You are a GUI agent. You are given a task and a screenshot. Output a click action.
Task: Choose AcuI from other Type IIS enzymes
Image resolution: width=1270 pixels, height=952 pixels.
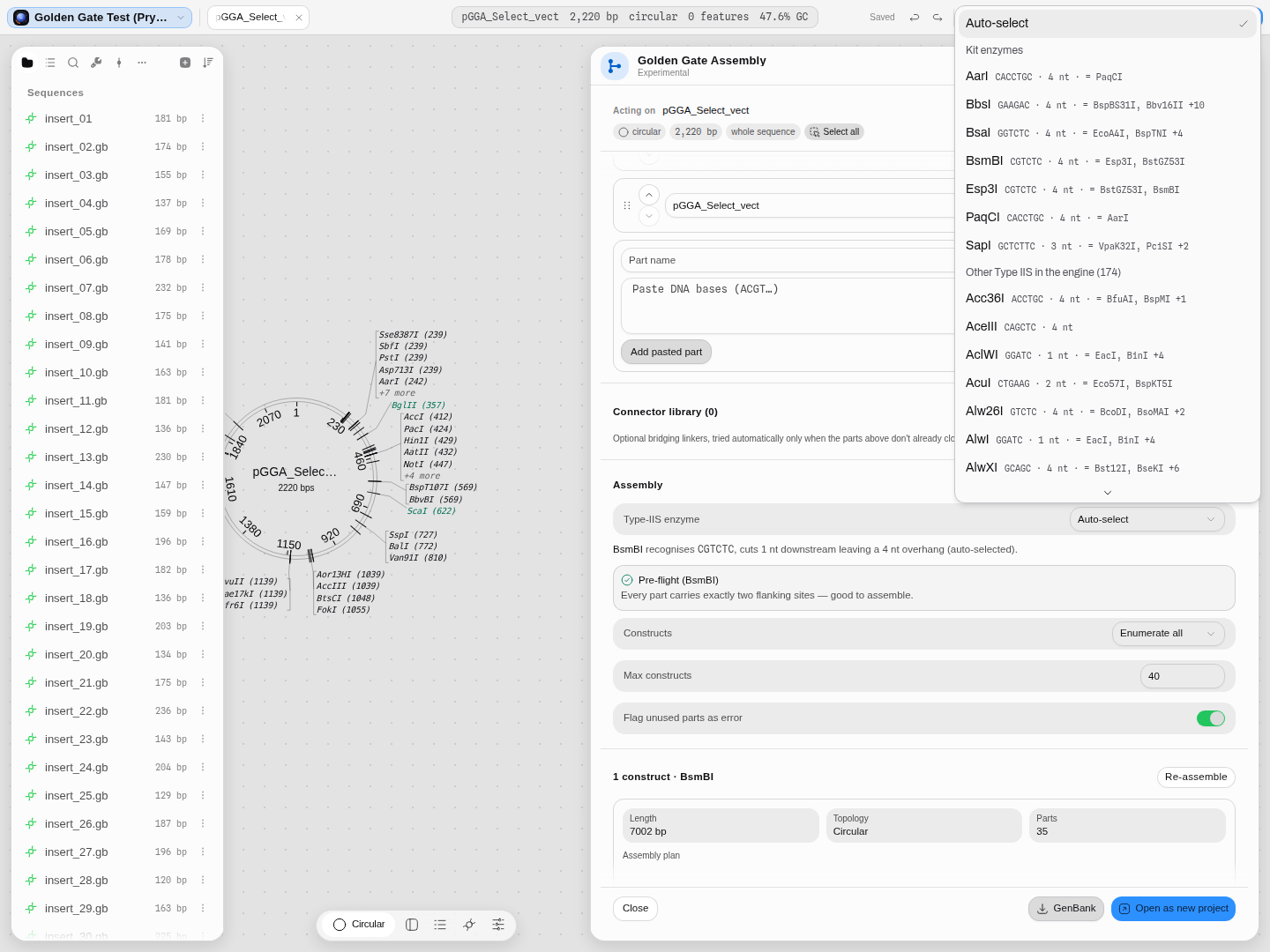click(x=1107, y=383)
